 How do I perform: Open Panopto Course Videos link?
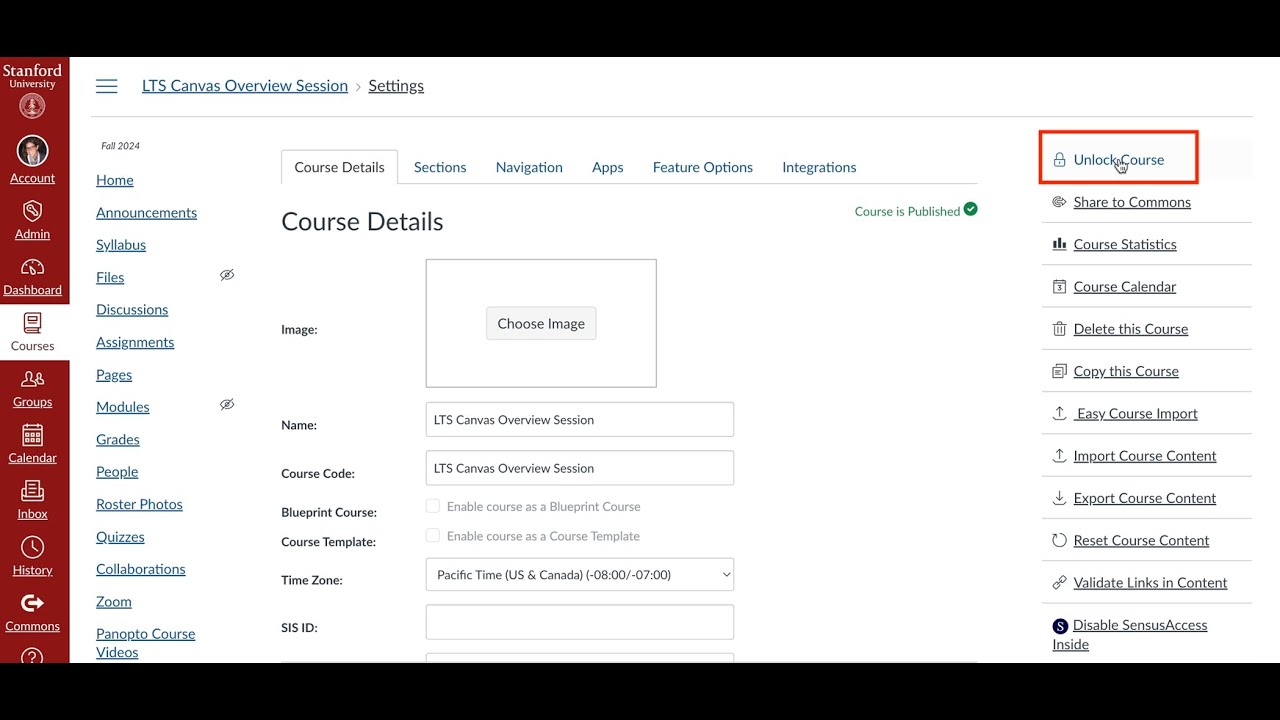(146, 643)
